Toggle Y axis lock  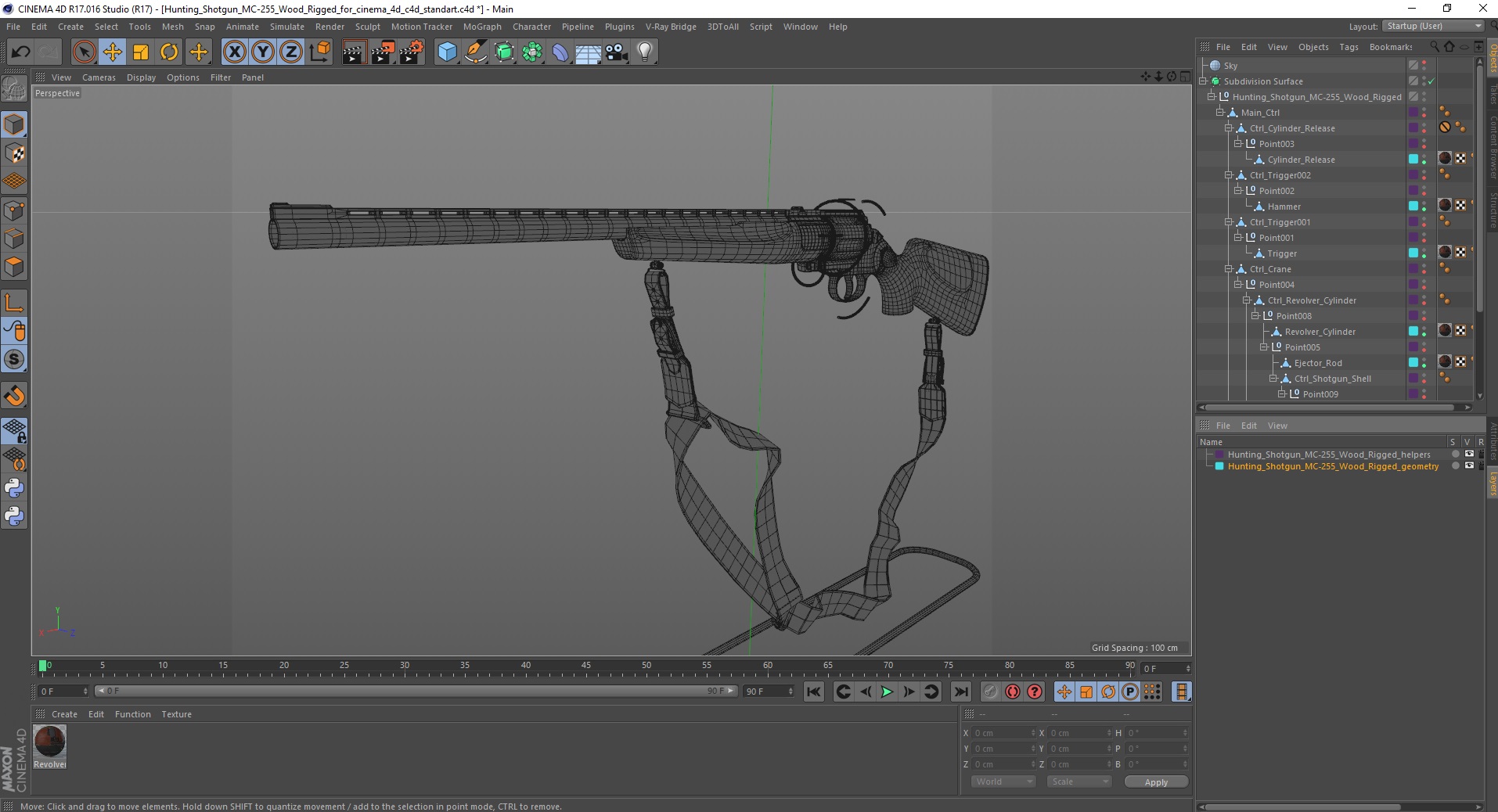(x=263, y=52)
